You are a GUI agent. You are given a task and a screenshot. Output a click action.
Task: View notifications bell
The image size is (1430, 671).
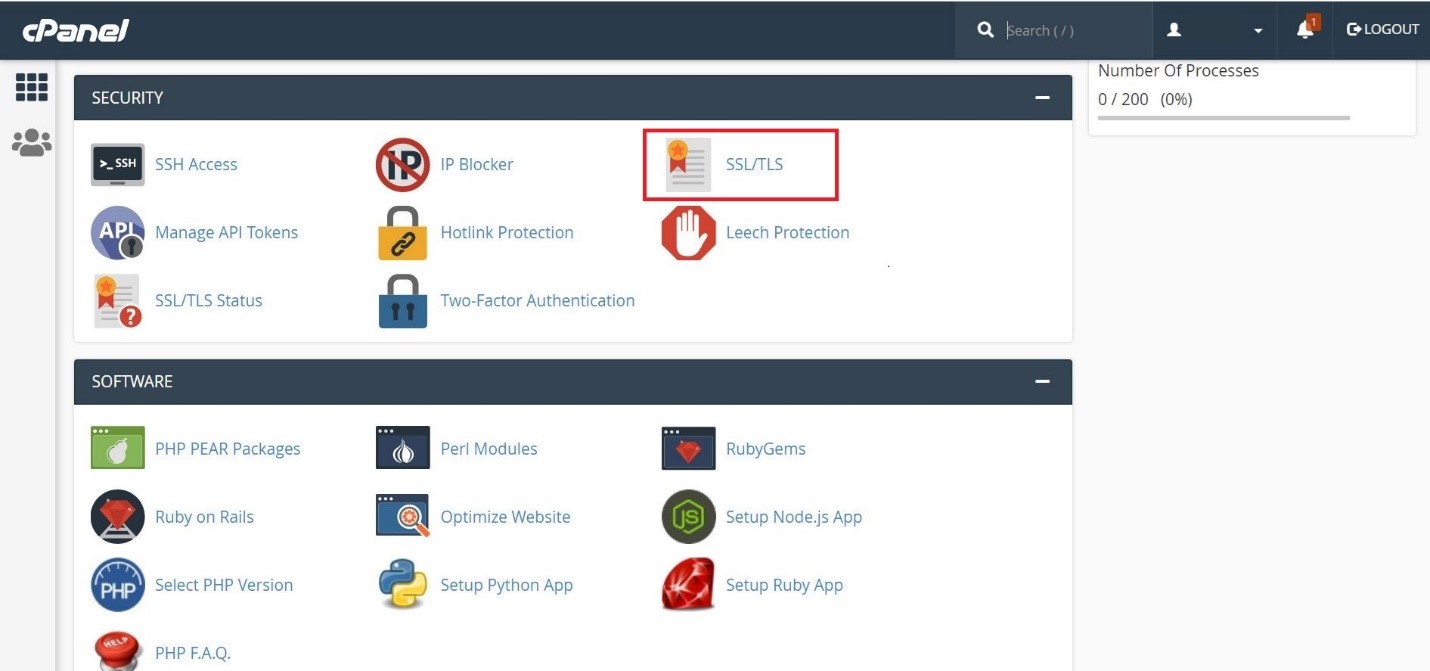click(1306, 29)
